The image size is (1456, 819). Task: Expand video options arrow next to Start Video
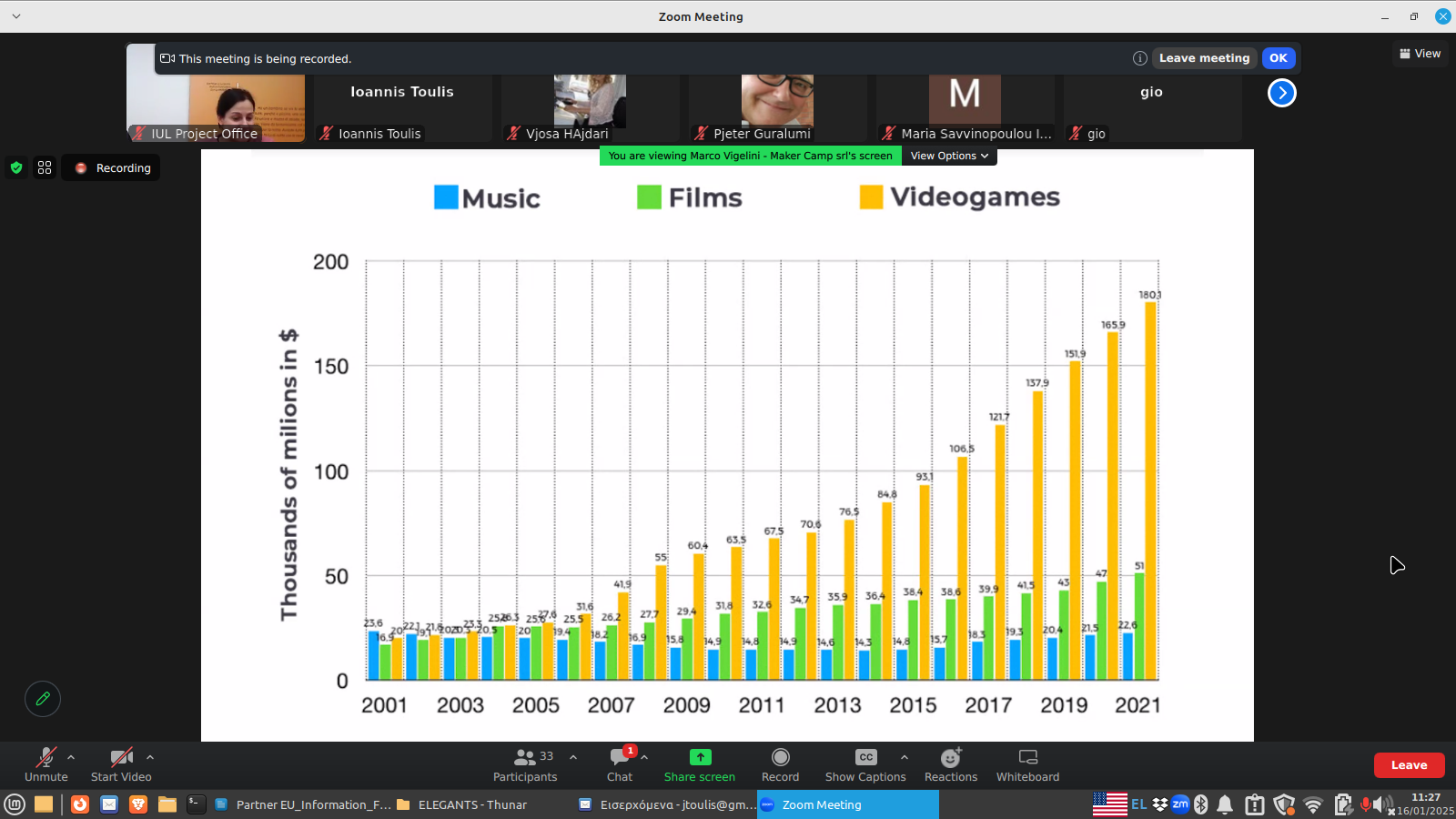point(150,757)
